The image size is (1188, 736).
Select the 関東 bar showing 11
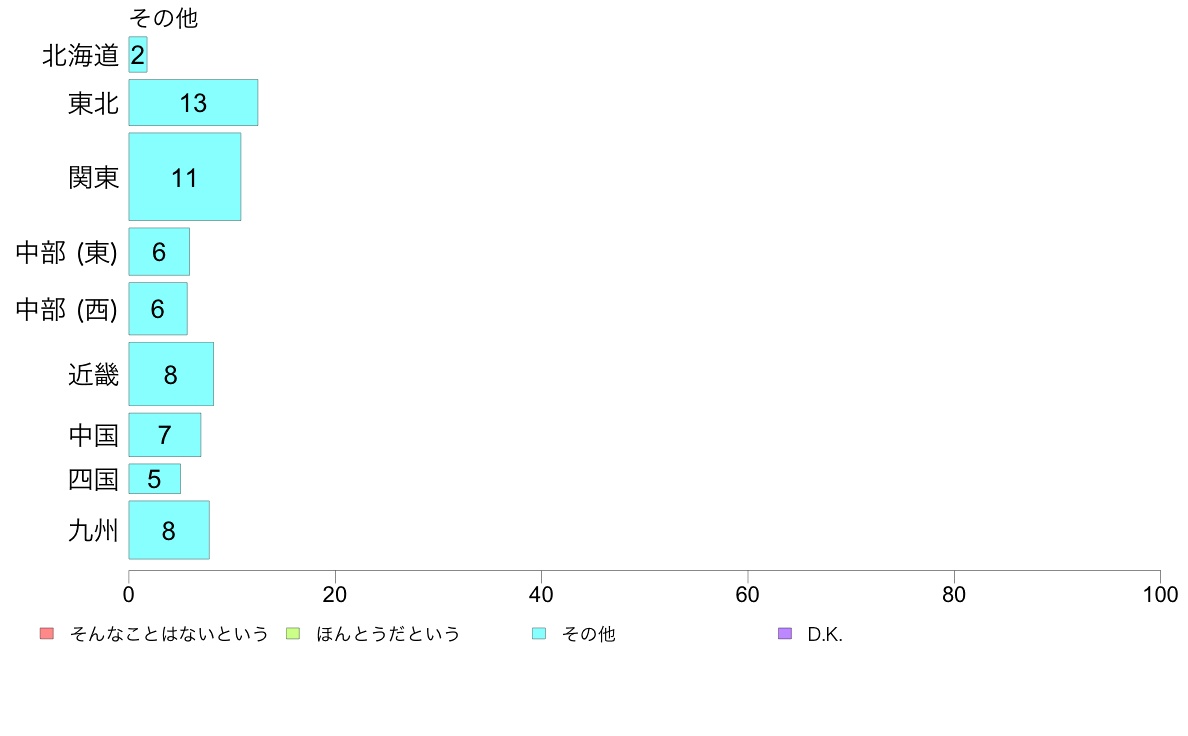(185, 177)
